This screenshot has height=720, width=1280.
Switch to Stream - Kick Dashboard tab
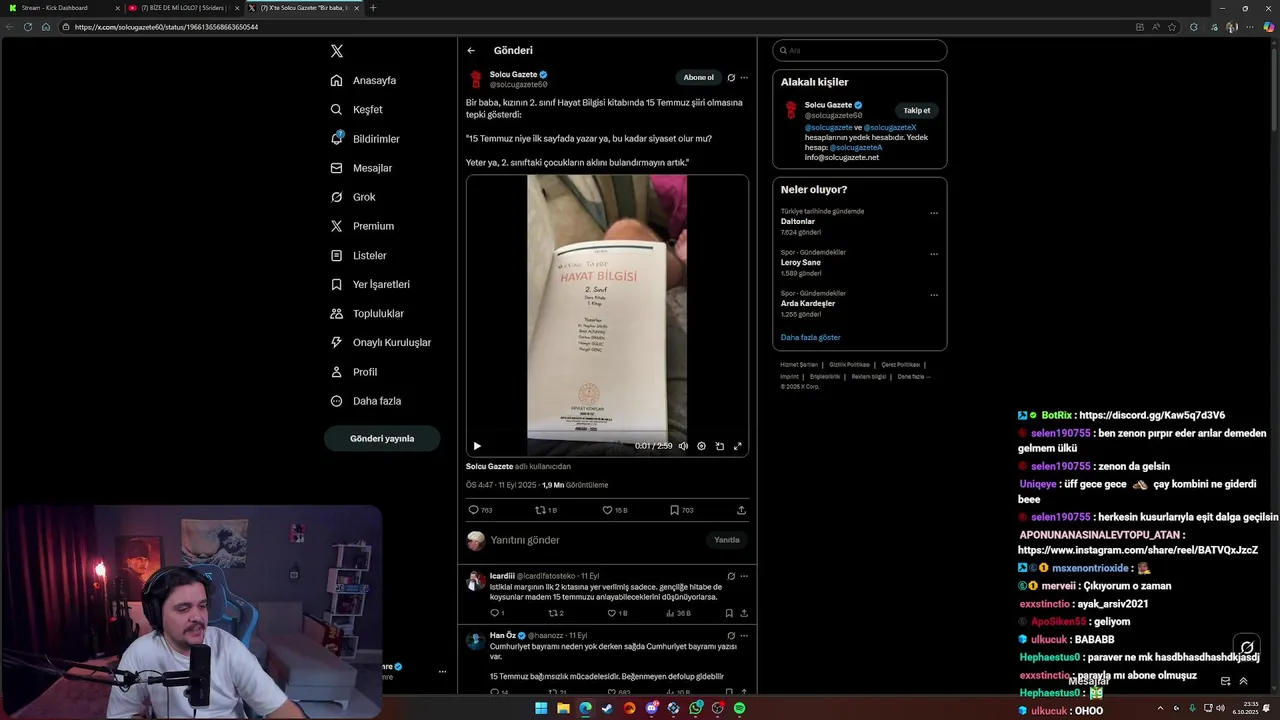click(62, 8)
